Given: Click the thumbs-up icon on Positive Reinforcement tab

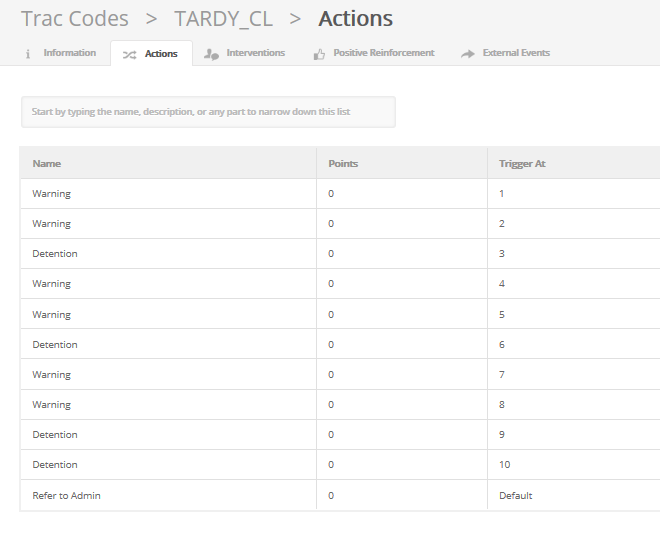Looking at the screenshot, I should click(319, 54).
